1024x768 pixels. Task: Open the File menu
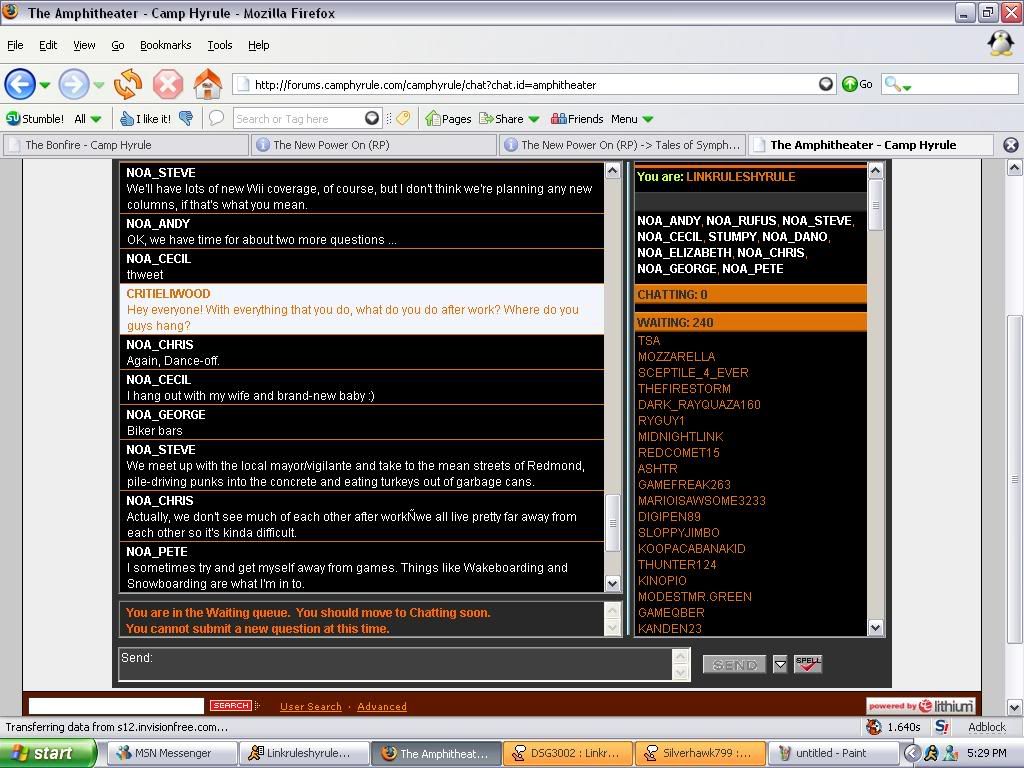pos(15,45)
